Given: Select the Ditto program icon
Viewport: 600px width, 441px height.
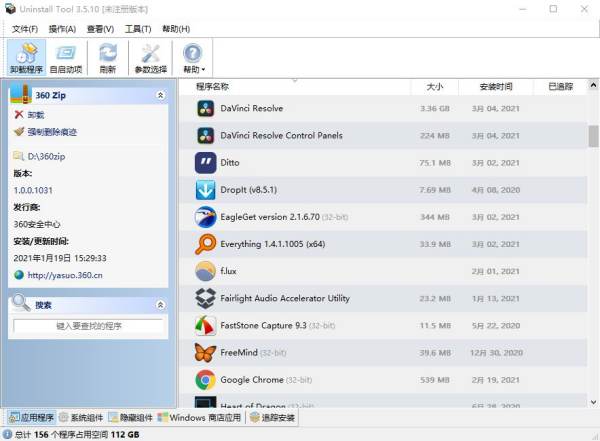Looking at the screenshot, I should pyautogui.click(x=205, y=163).
